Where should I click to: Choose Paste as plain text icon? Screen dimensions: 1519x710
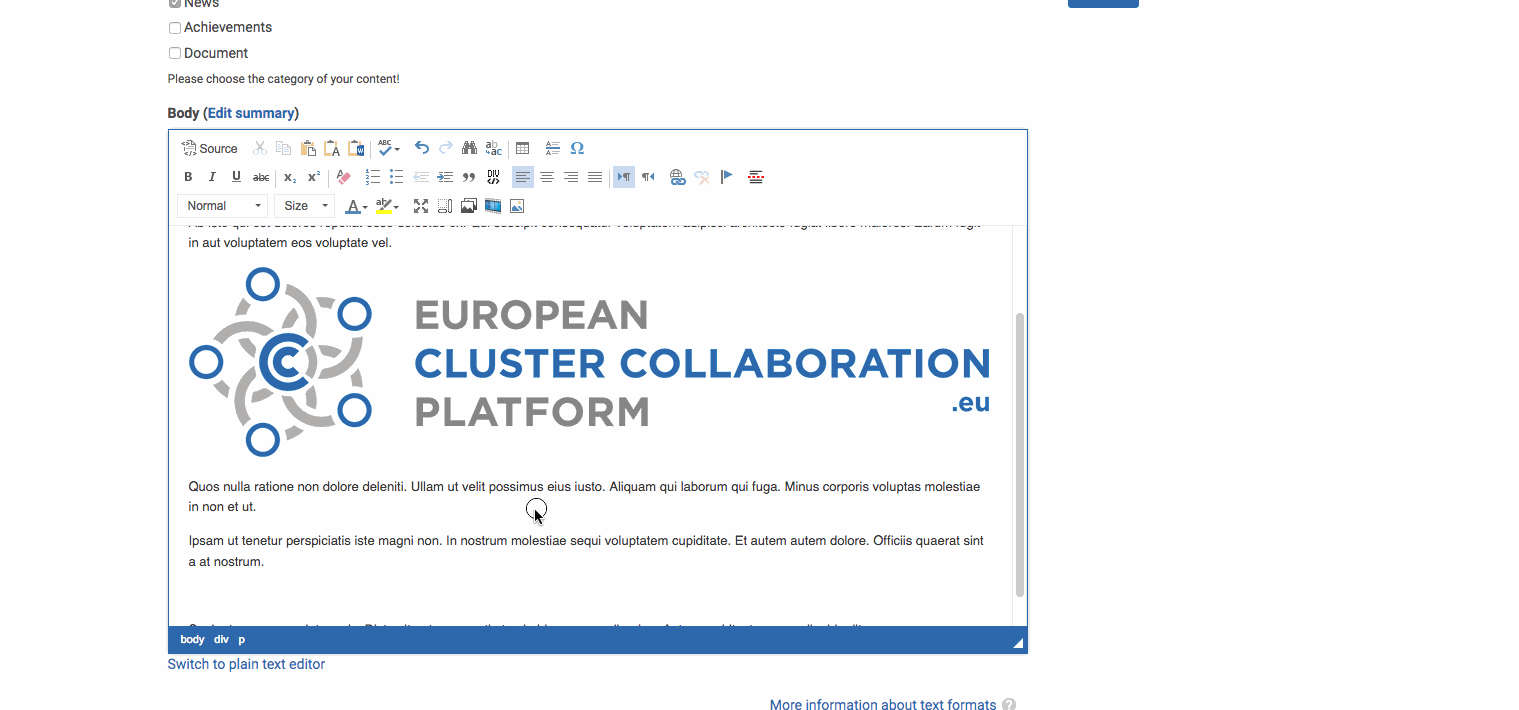(332, 148)
